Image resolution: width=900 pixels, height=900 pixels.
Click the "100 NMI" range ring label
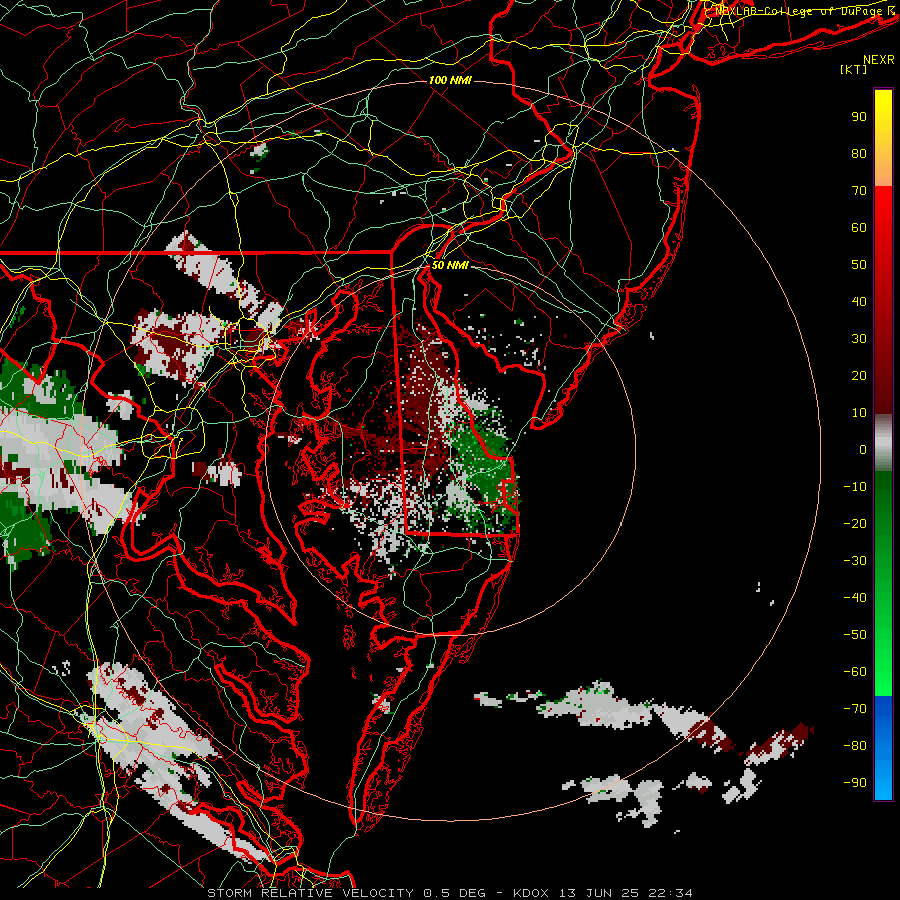[450, 80]
